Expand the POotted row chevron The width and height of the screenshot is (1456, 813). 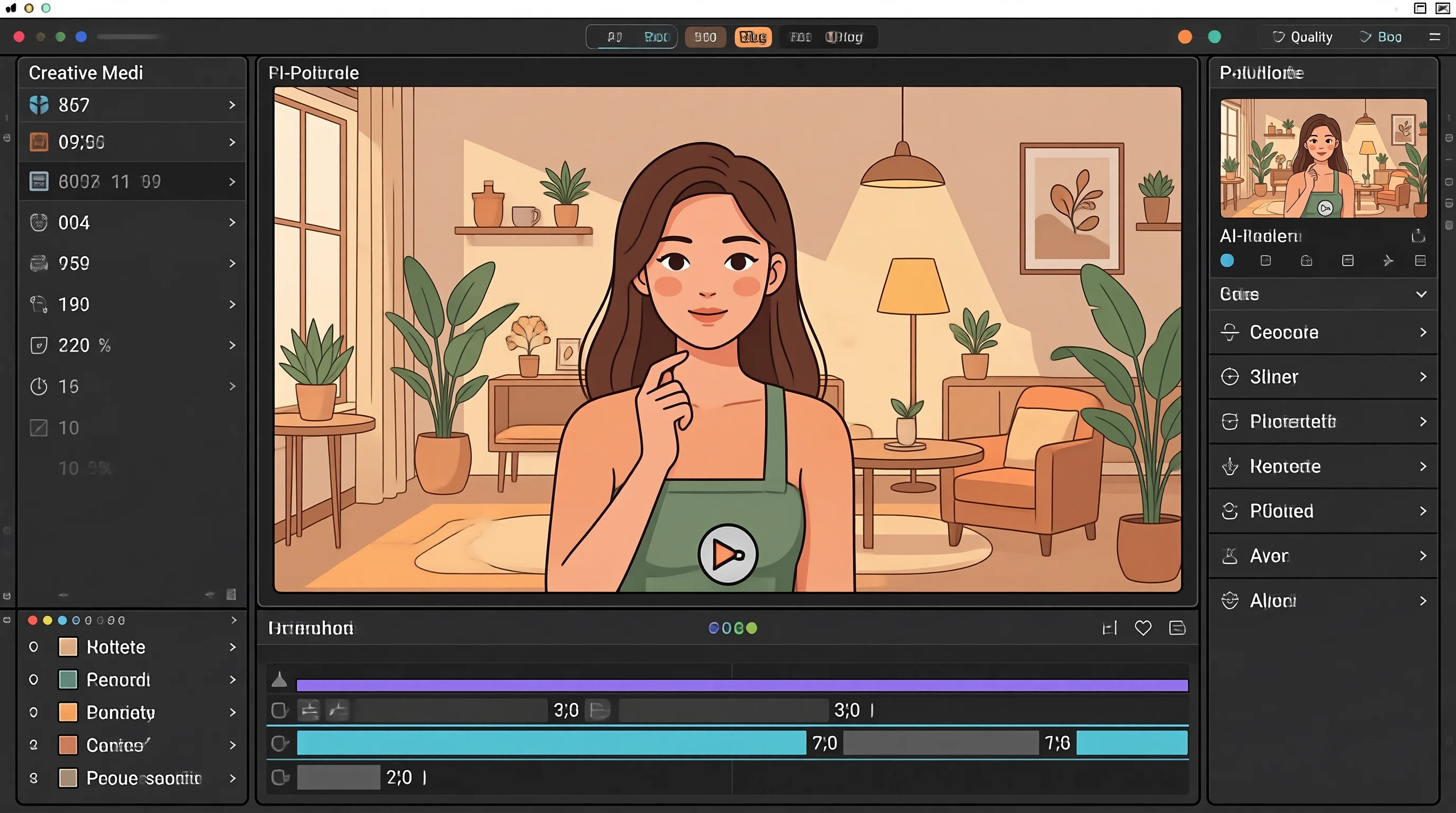point(1423,511)
